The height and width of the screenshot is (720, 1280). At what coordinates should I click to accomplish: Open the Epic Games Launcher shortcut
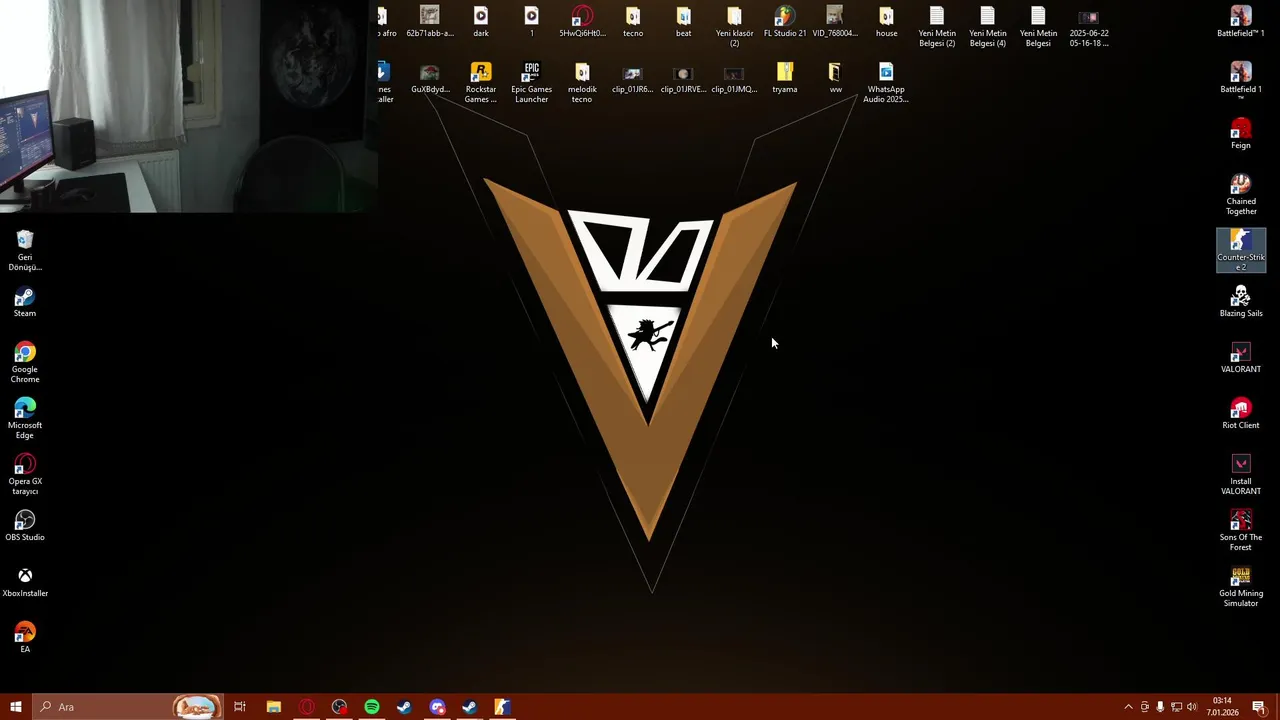click(x=531, y=82)
